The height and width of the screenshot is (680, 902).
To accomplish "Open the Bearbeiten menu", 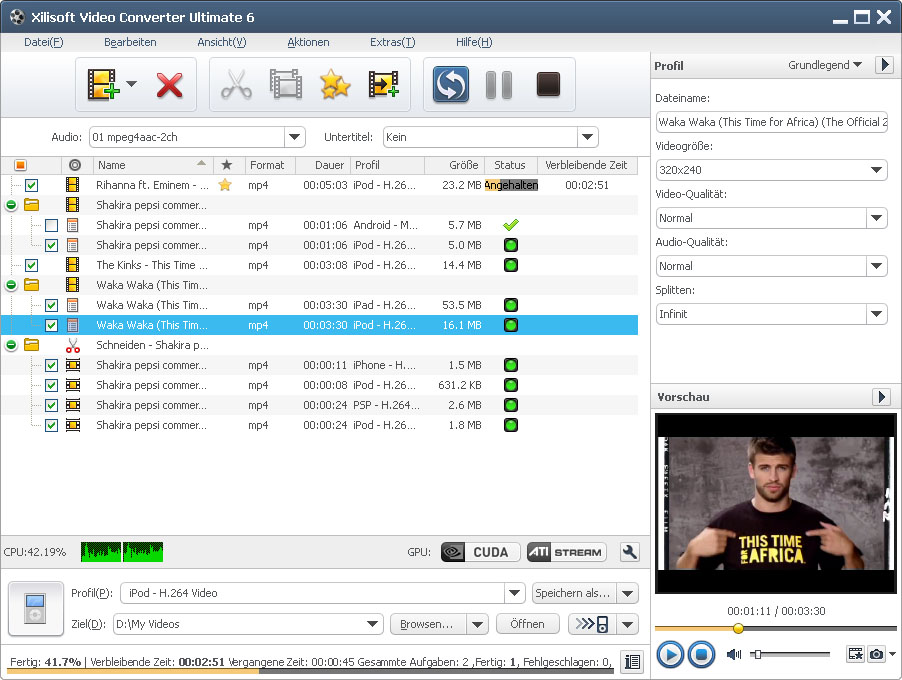I will coord(130,42).
